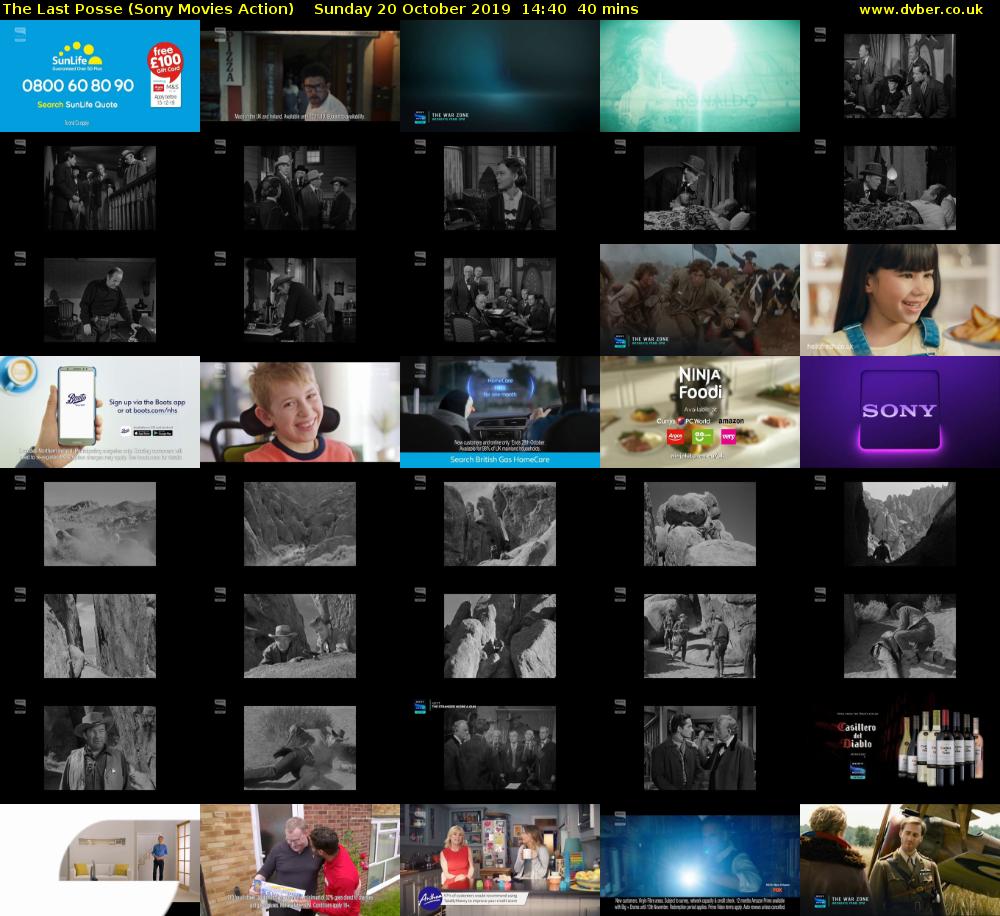
Task: Open the Boots app advert thumbnail
Action: pos(100,412)
